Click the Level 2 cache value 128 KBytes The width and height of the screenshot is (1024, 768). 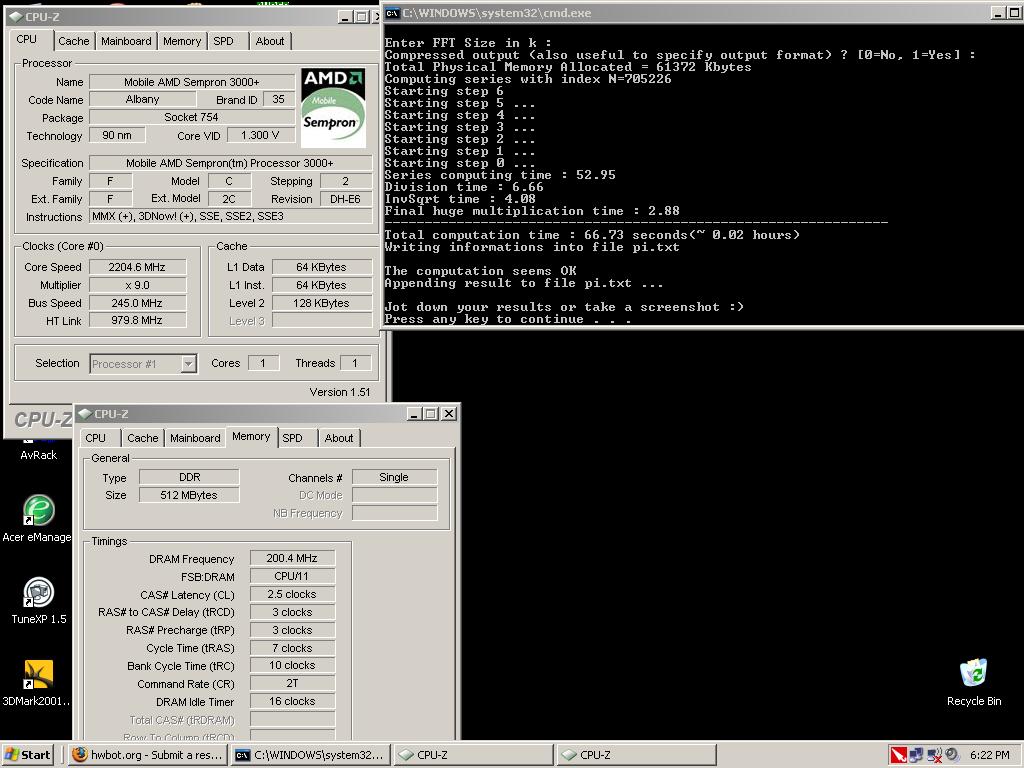point(322,303)
